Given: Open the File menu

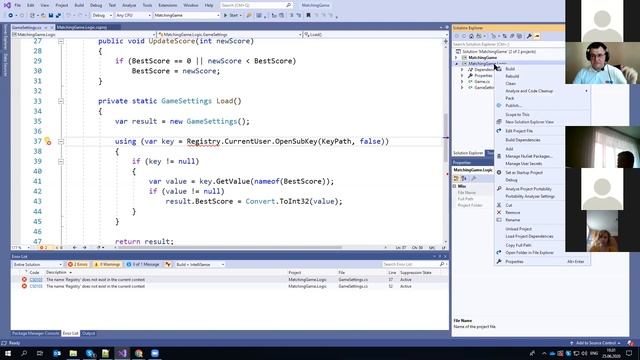Looking at the screenshot, I should (x=18, y=5).
